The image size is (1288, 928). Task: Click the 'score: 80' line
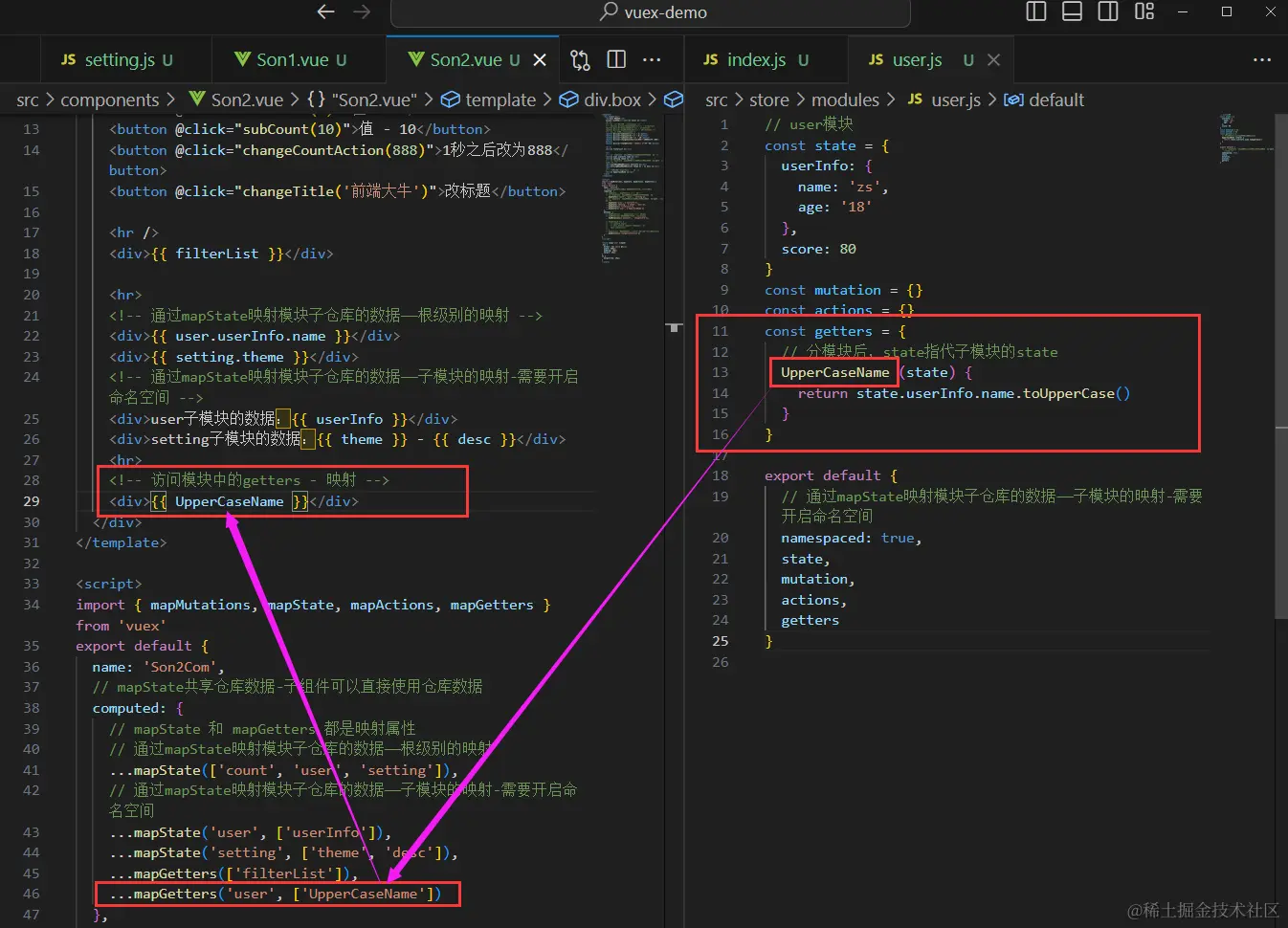pos(818,249)
